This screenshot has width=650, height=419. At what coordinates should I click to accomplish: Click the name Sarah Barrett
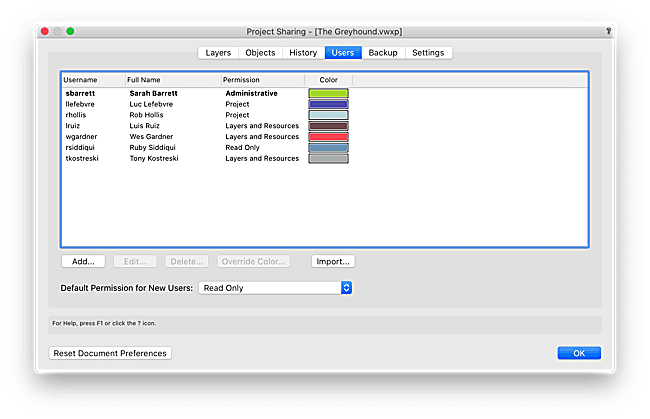click(153, 93)
